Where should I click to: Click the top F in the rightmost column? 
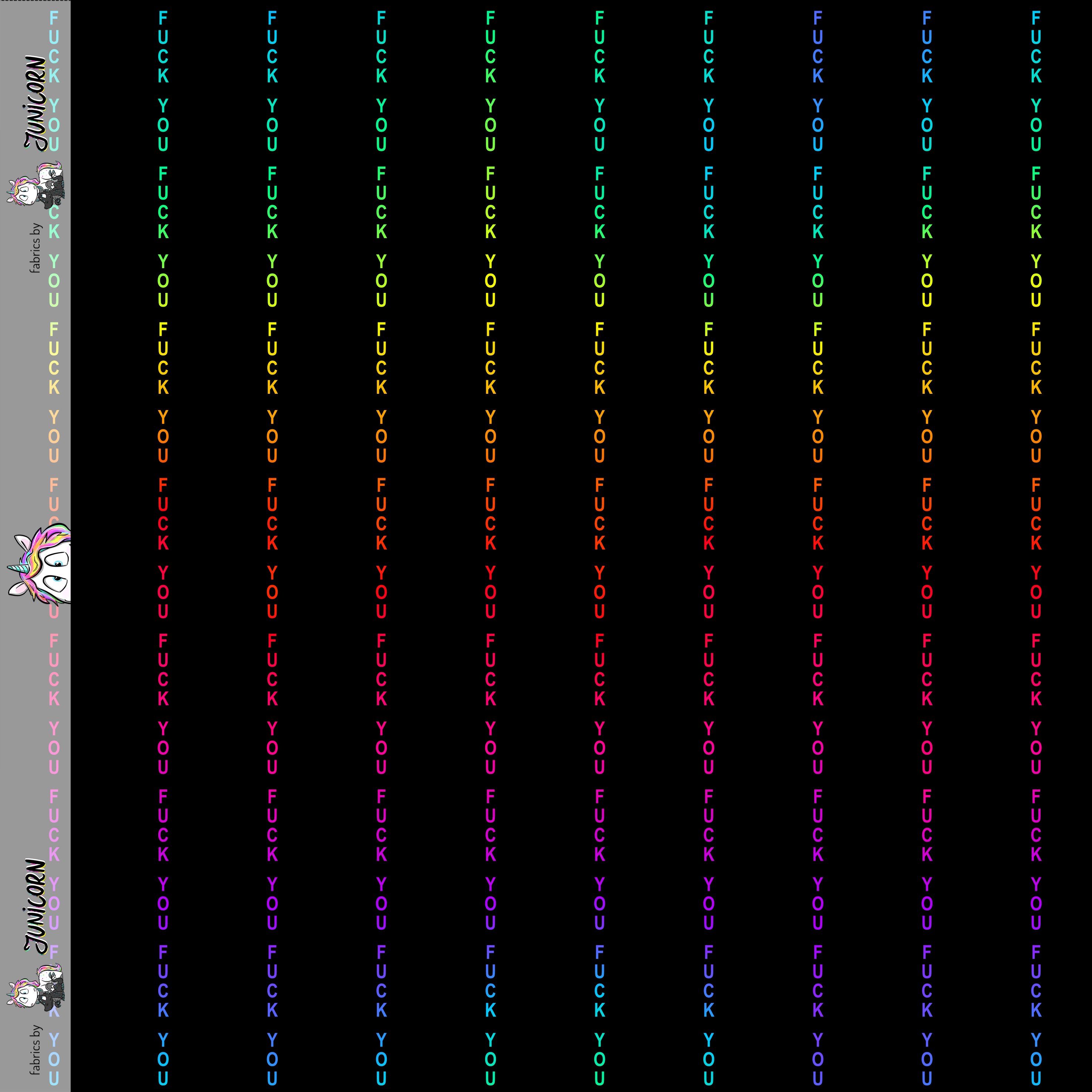pos(1035,18)
